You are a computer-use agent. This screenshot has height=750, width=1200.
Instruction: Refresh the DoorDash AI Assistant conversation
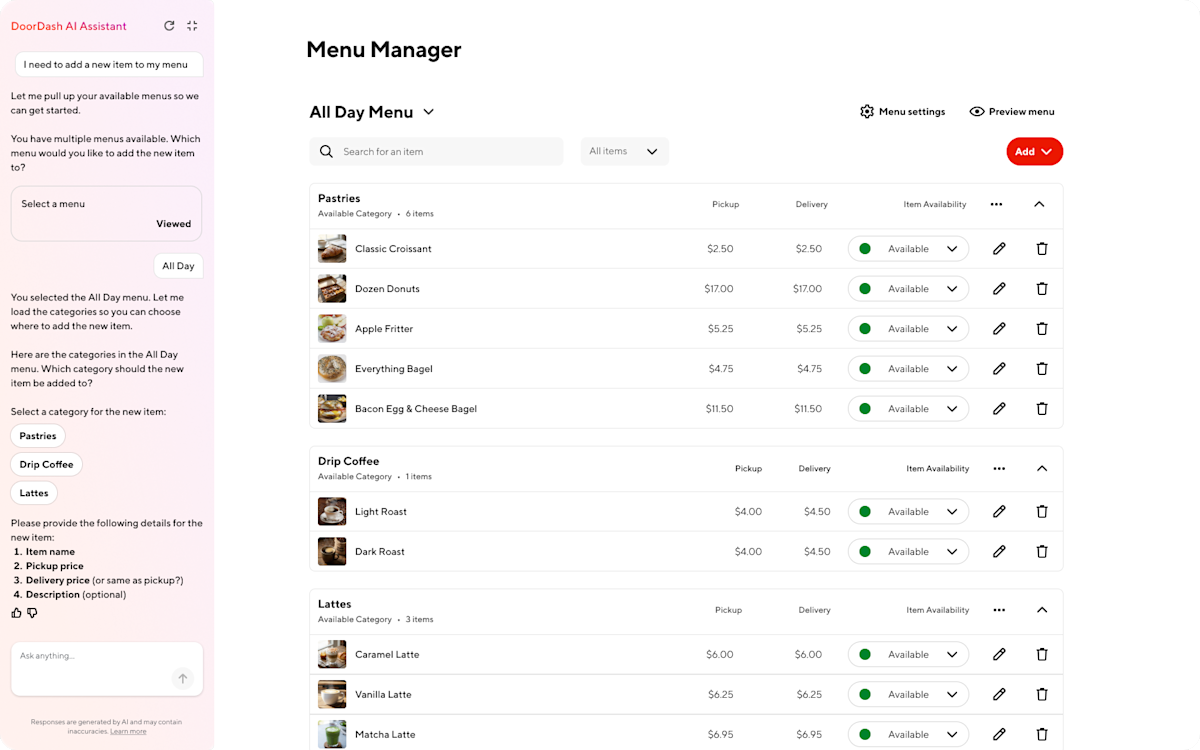click(169, 25)
